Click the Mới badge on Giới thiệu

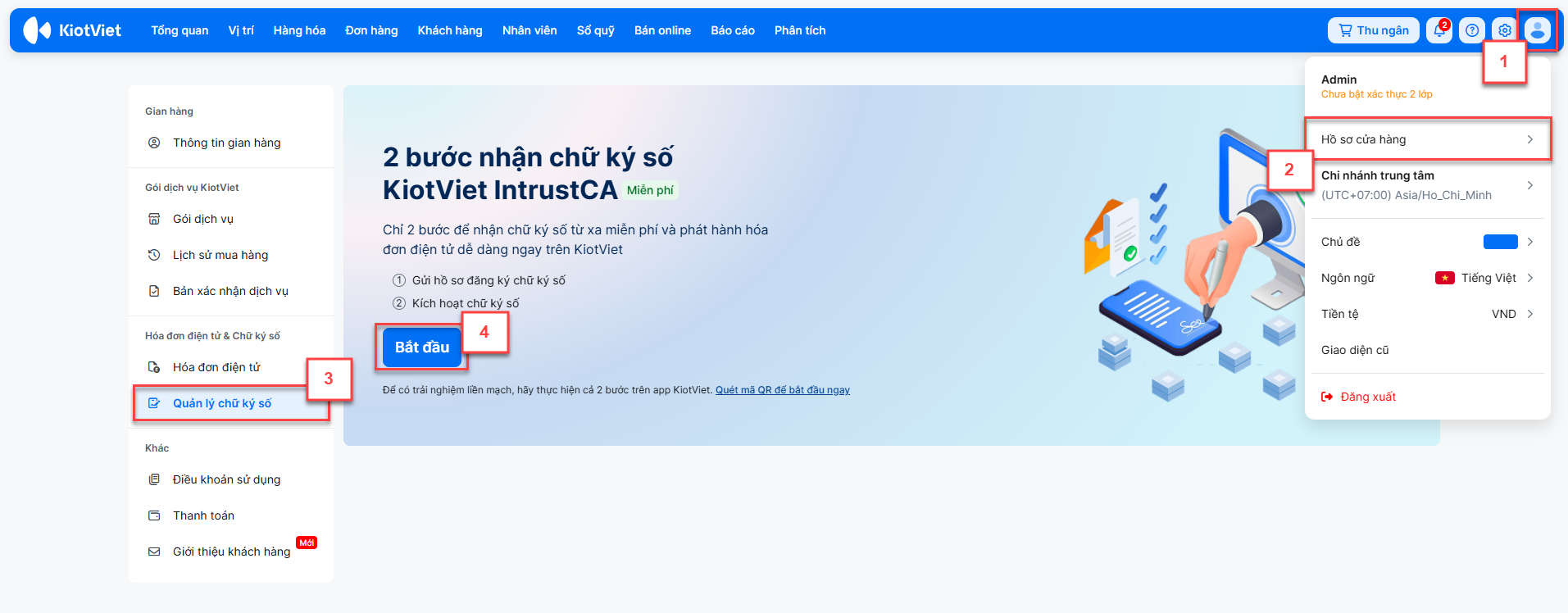(307, 543)
